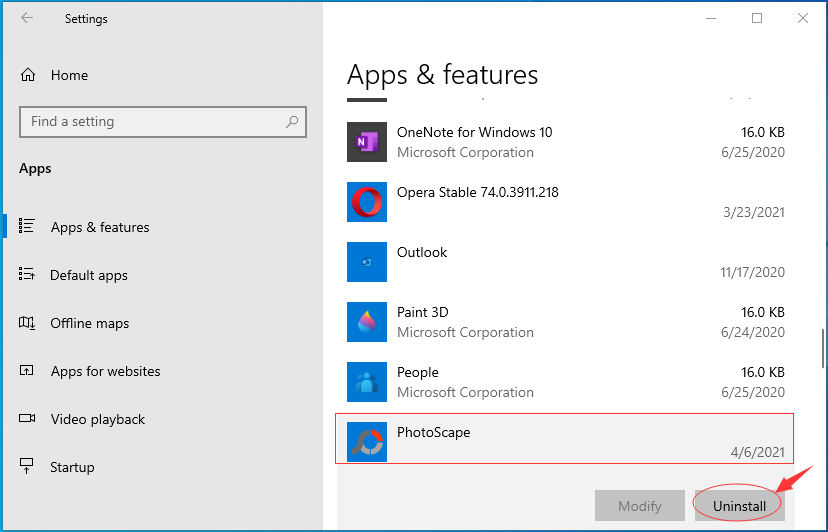The width and height of the screenshot is (828, 532).
Task: Select the People app name
Action: 418,372
